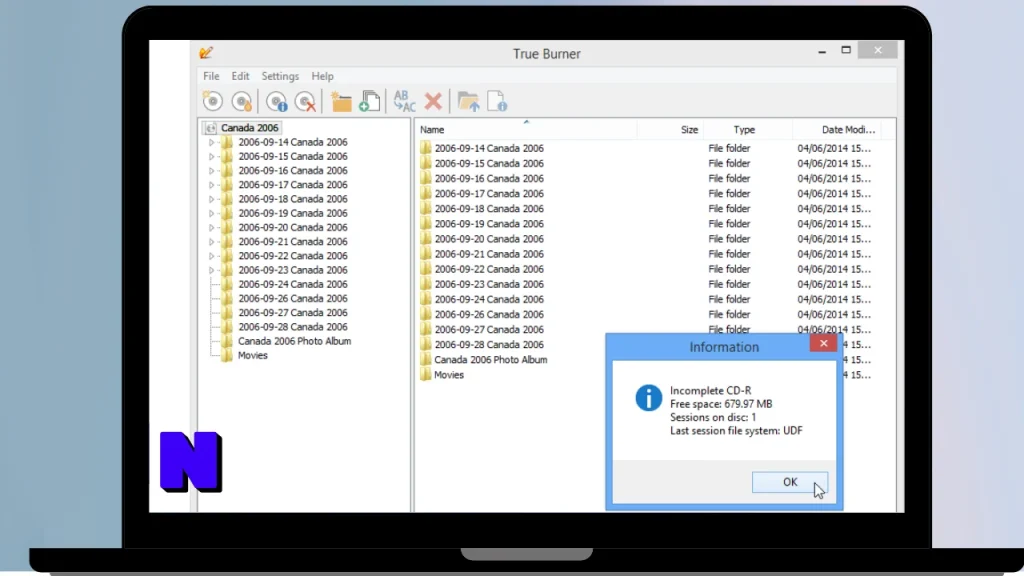Select 2006-09-23 Canada 2006 in file list
The image size is (1024, 576).
489,284
